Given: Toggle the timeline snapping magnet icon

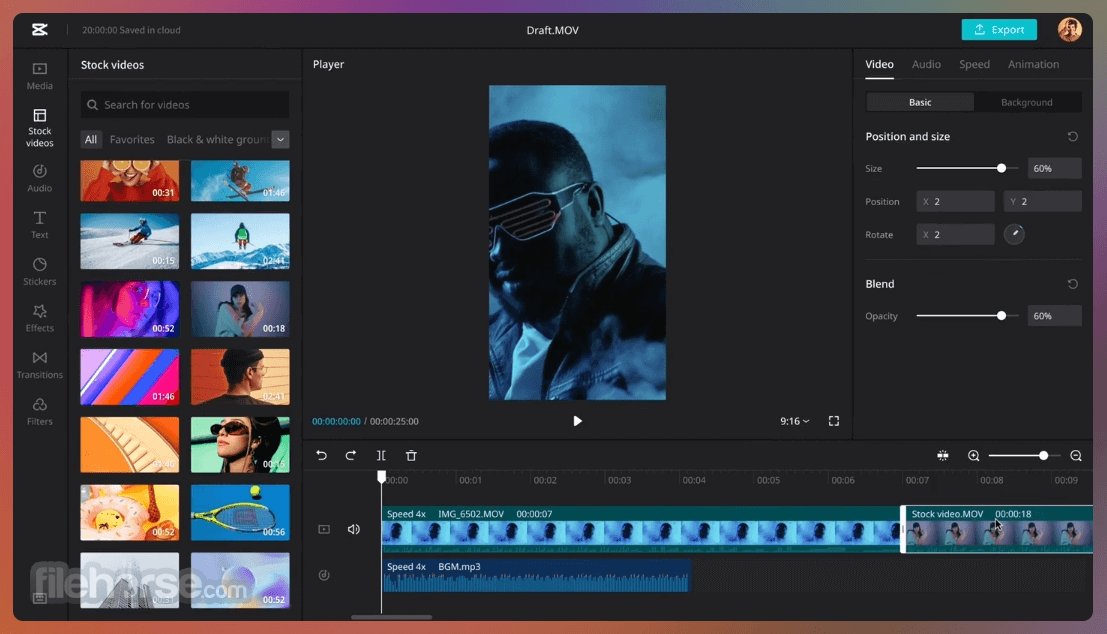Looking at the screenshot, I should [942, 456].
